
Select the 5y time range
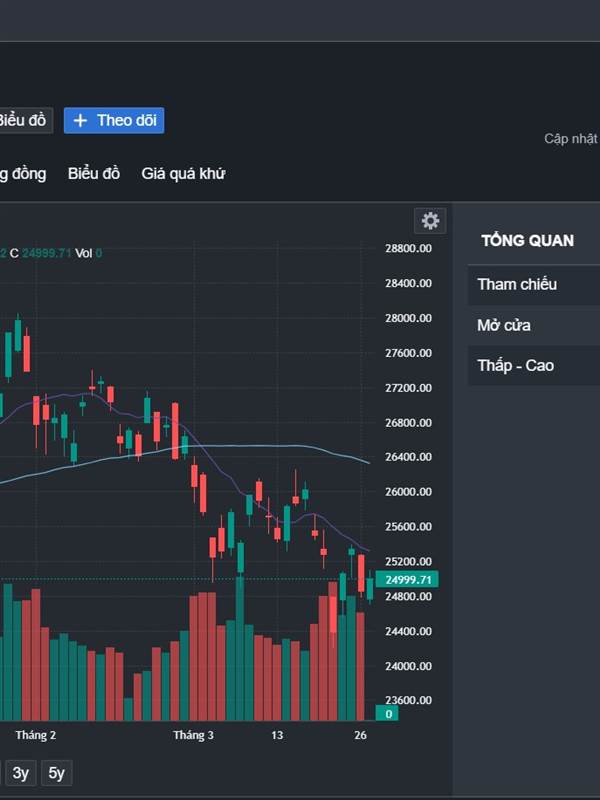[57, 772]
